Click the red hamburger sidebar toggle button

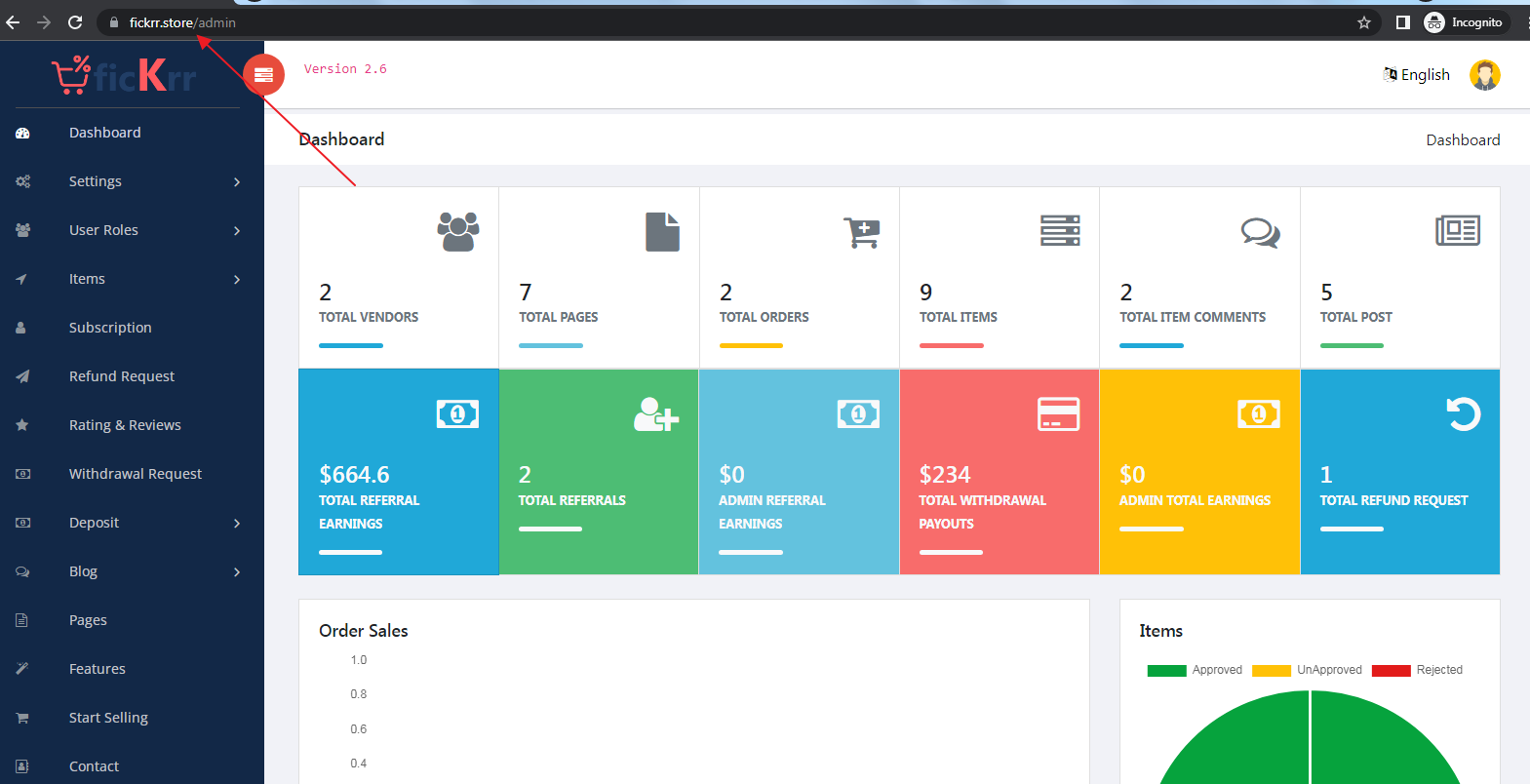263,74
